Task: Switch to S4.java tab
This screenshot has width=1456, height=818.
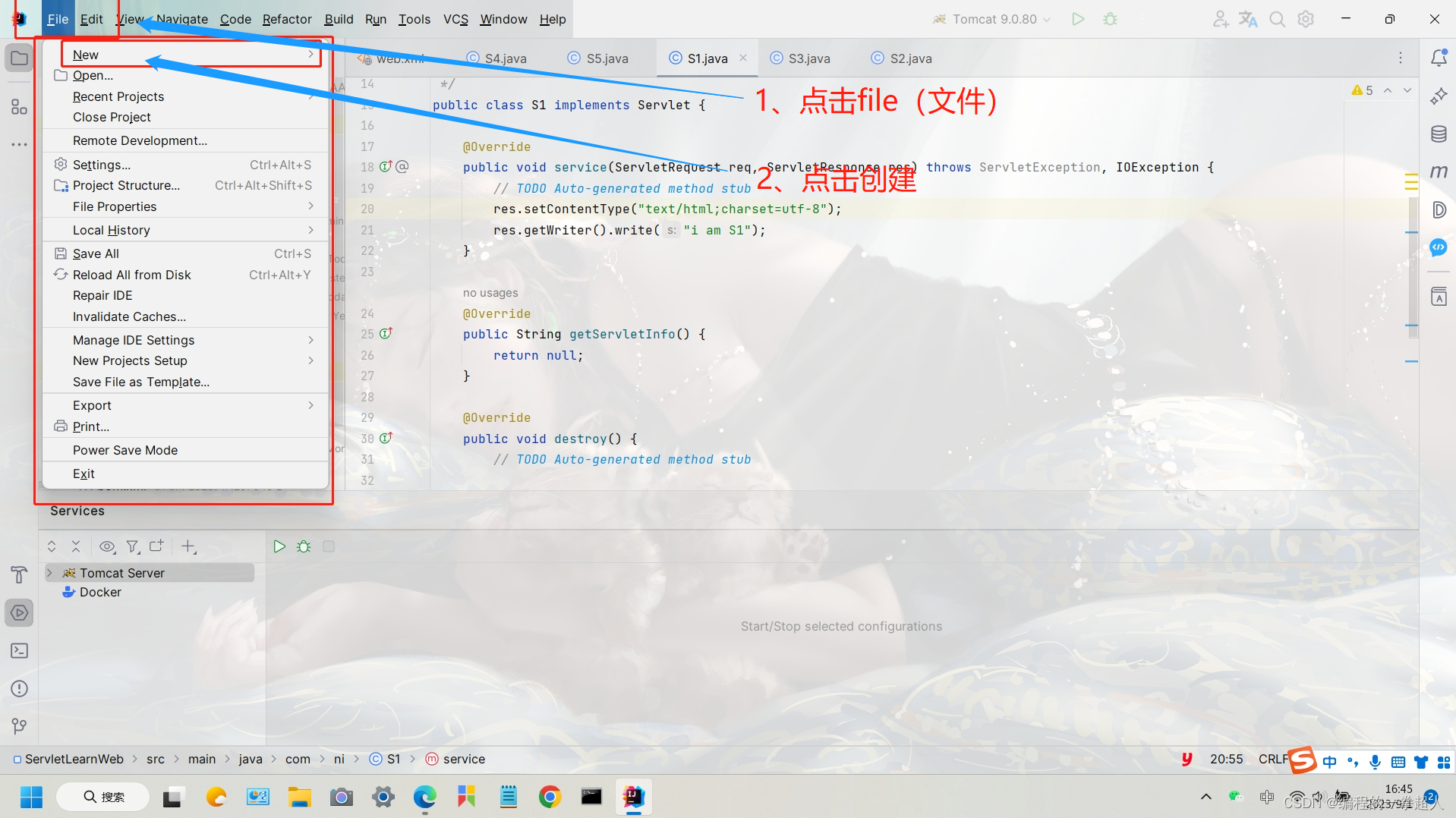Action: (x=496, y=58)
